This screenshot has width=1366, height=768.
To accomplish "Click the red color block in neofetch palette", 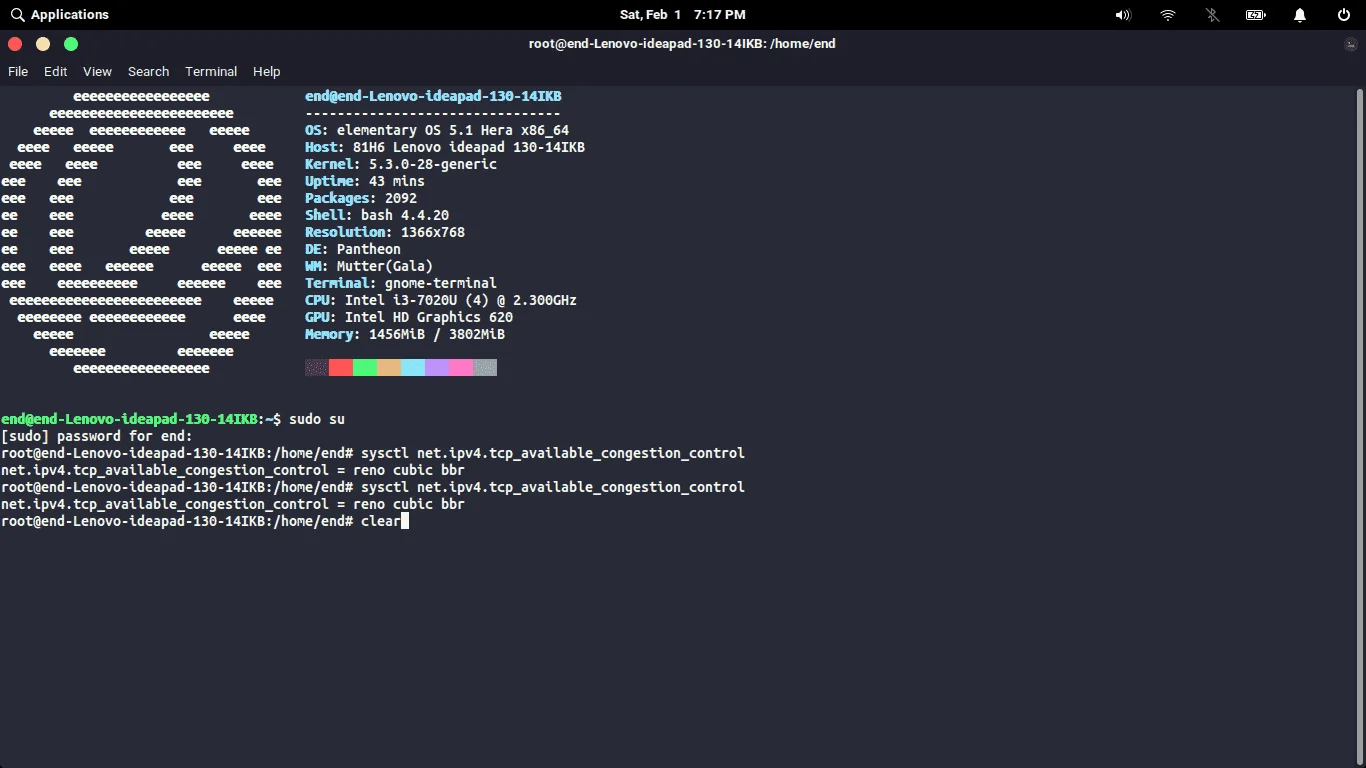I will pos(341,368).
